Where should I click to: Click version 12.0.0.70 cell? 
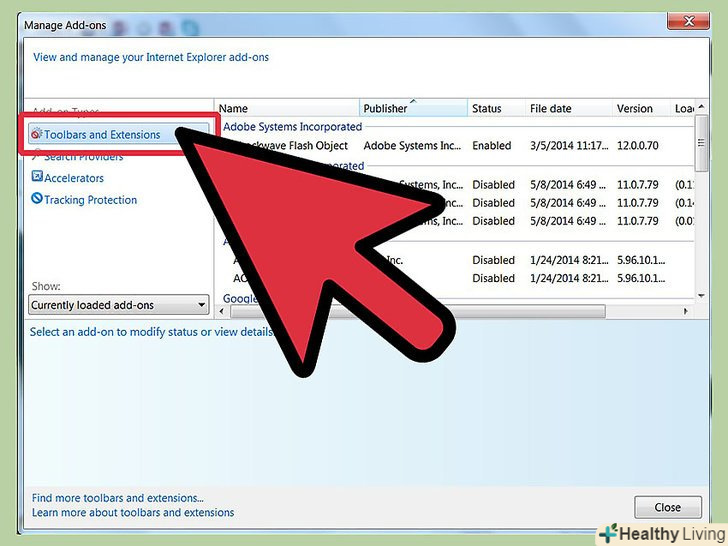pyautogui.click(x=637, y=146)
